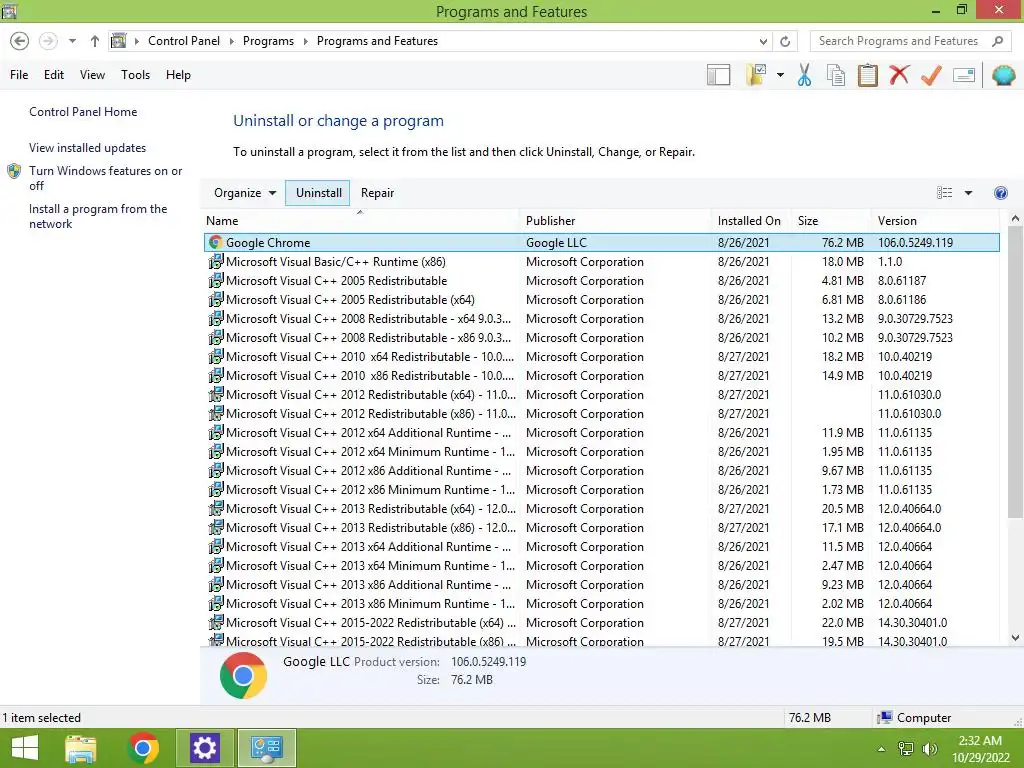Click the Paste clipboard icon
1024x768 pixels.
click(x=867, y=75)
